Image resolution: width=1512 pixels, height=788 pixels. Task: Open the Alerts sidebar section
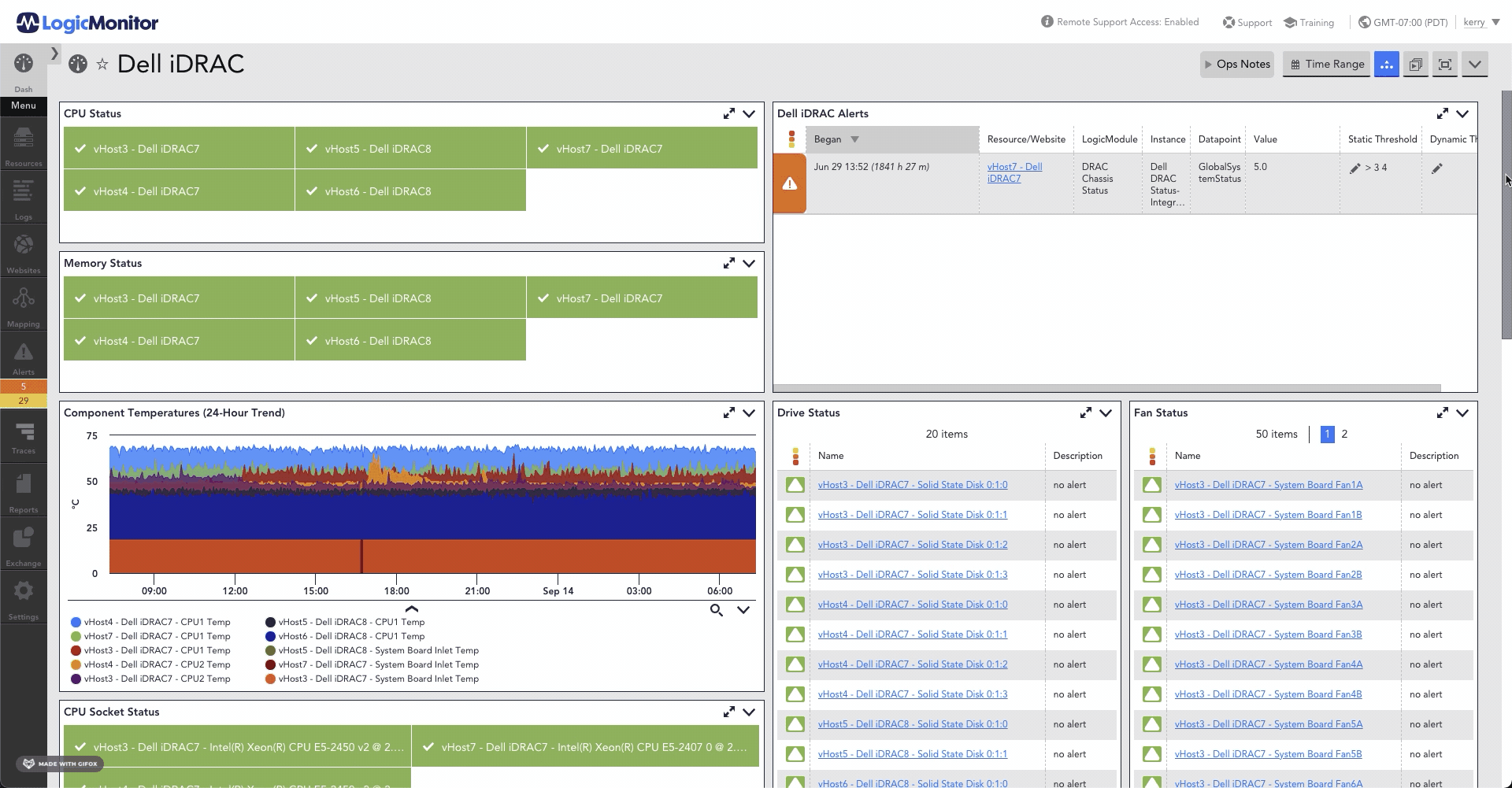click(x=24, y=359)
